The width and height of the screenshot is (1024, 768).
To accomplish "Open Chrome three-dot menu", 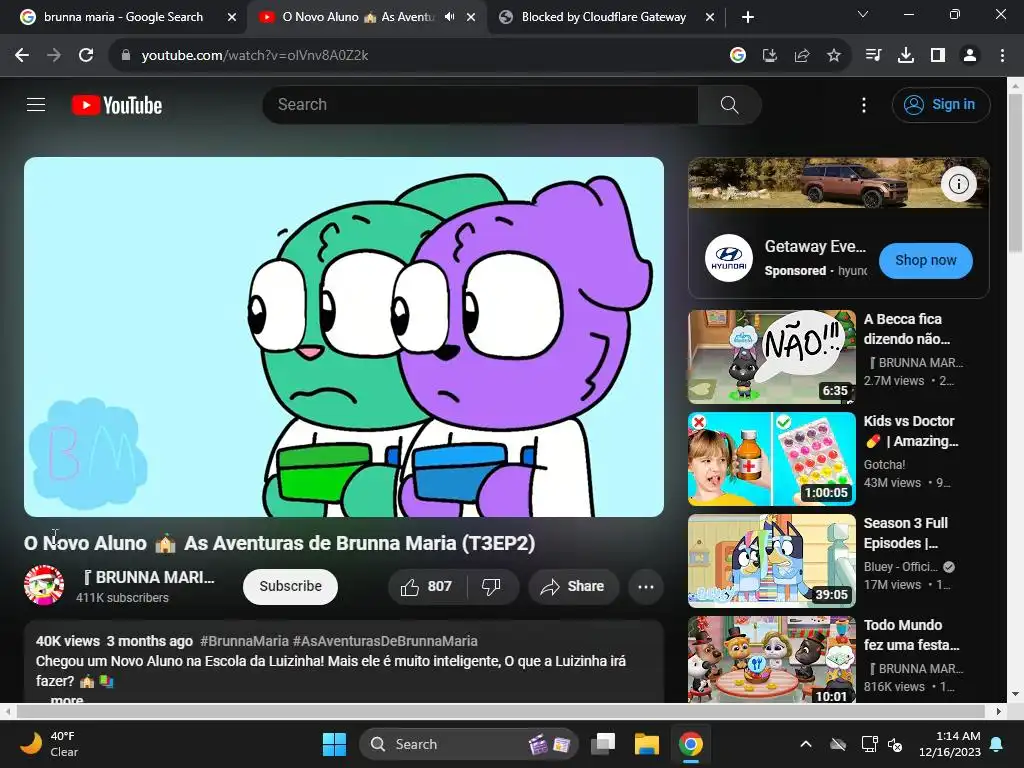I will (1002, 56).
